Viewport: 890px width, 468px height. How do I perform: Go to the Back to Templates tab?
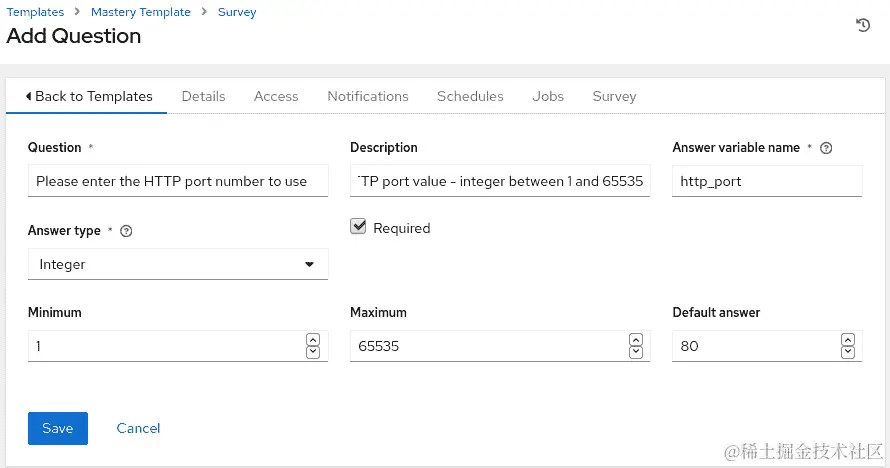click(86, 96)
